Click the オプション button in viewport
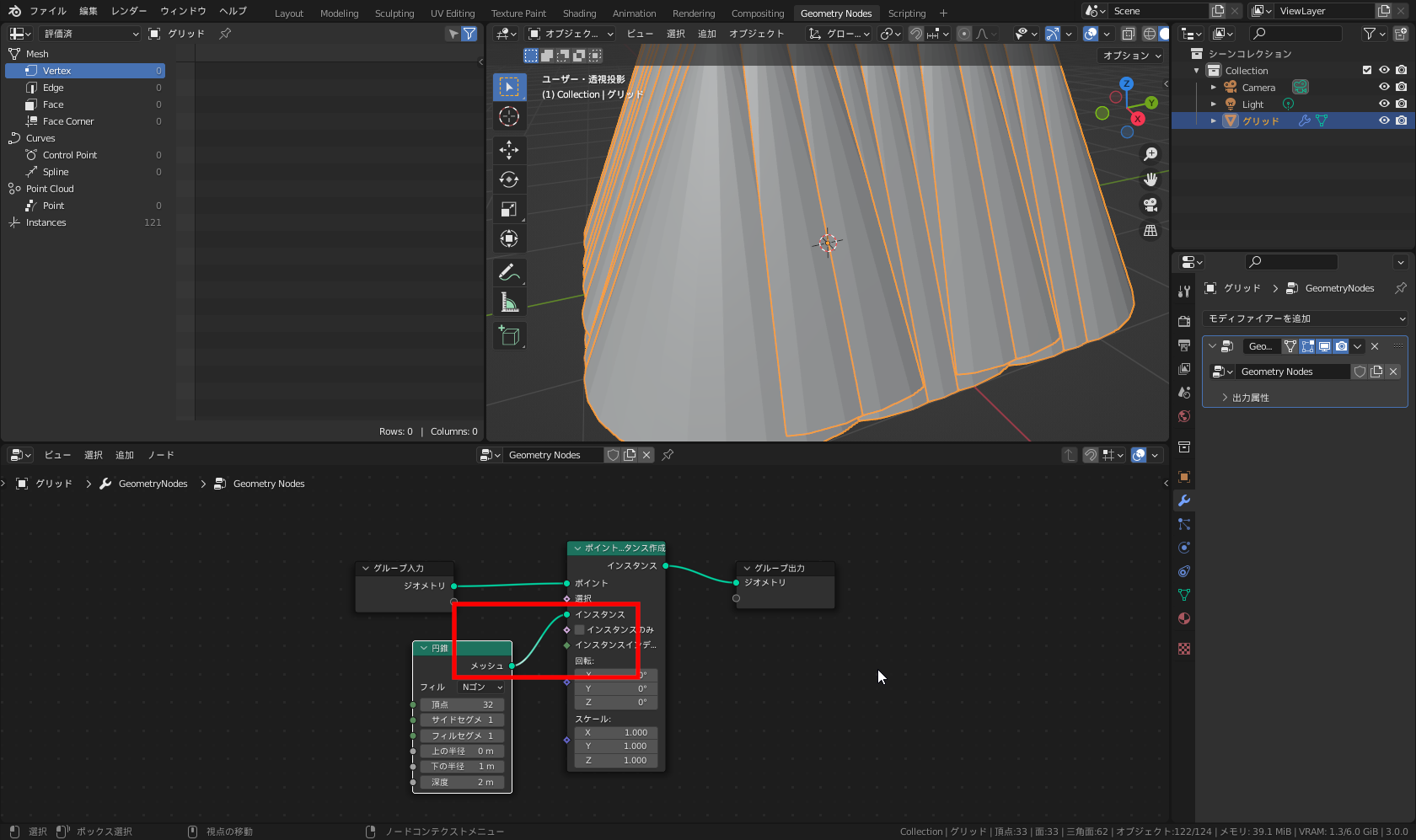The height and width of the screenshot is (840, 1416). (x=1132, y=56)
